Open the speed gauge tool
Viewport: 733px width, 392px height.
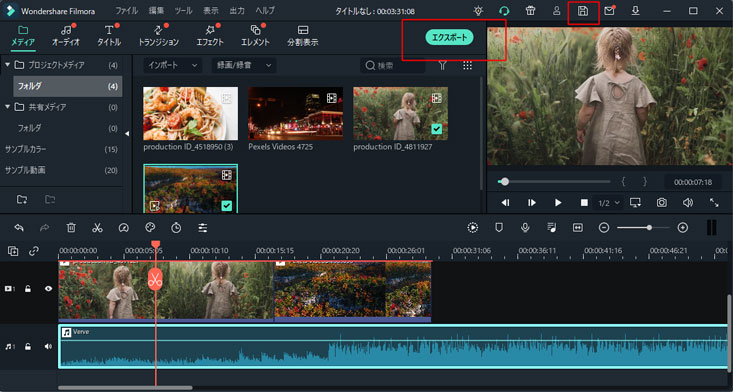point(123,228)
